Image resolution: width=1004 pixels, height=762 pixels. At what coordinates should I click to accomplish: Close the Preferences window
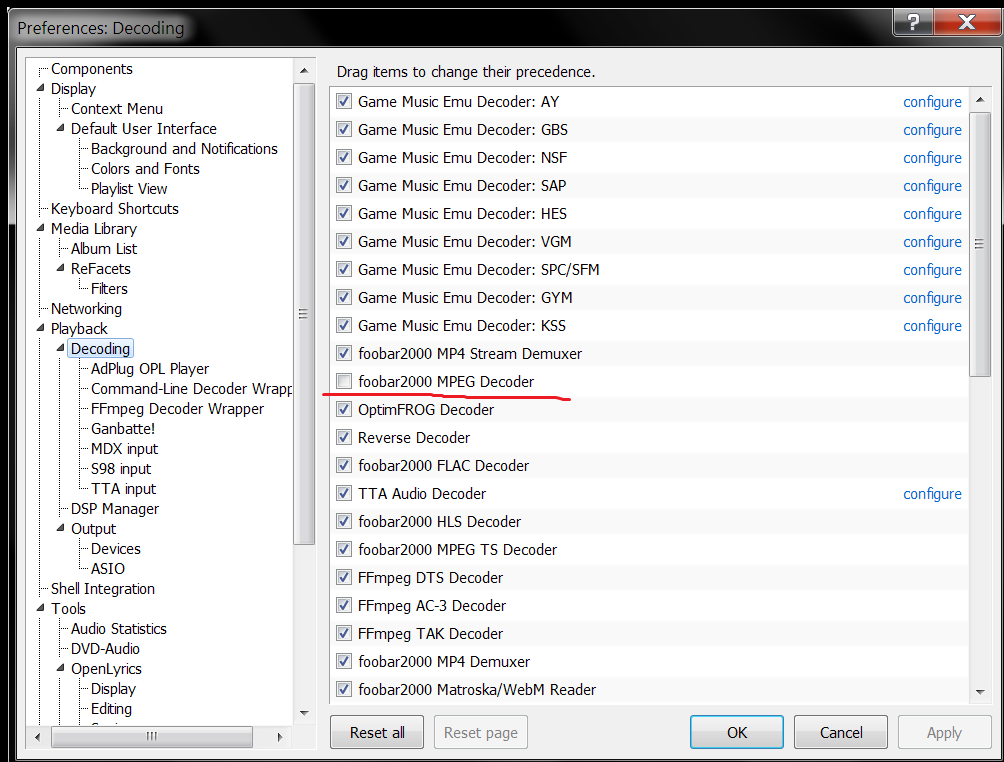[x=967, y=22]
